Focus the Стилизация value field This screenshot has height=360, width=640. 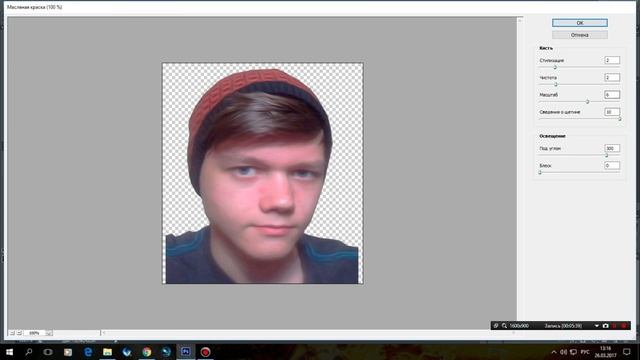[x=612, y=60]
